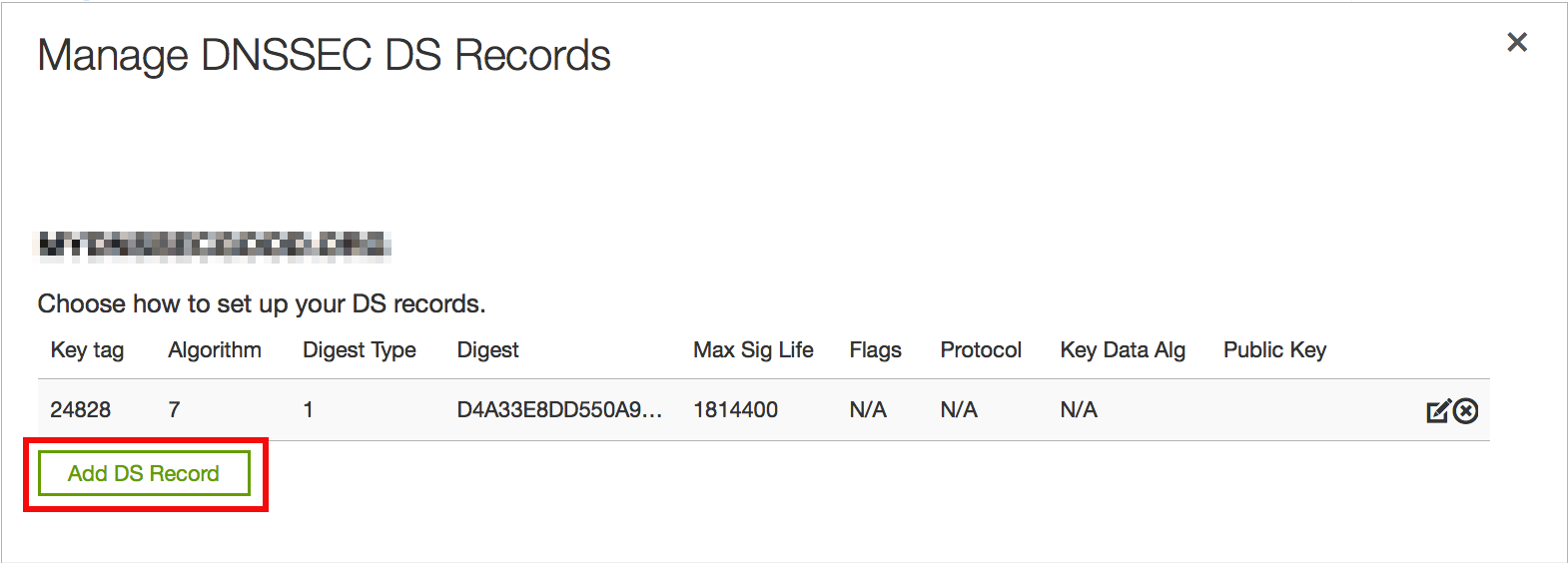
Task: Select the key tag value 24828
Action: [81, 410]
